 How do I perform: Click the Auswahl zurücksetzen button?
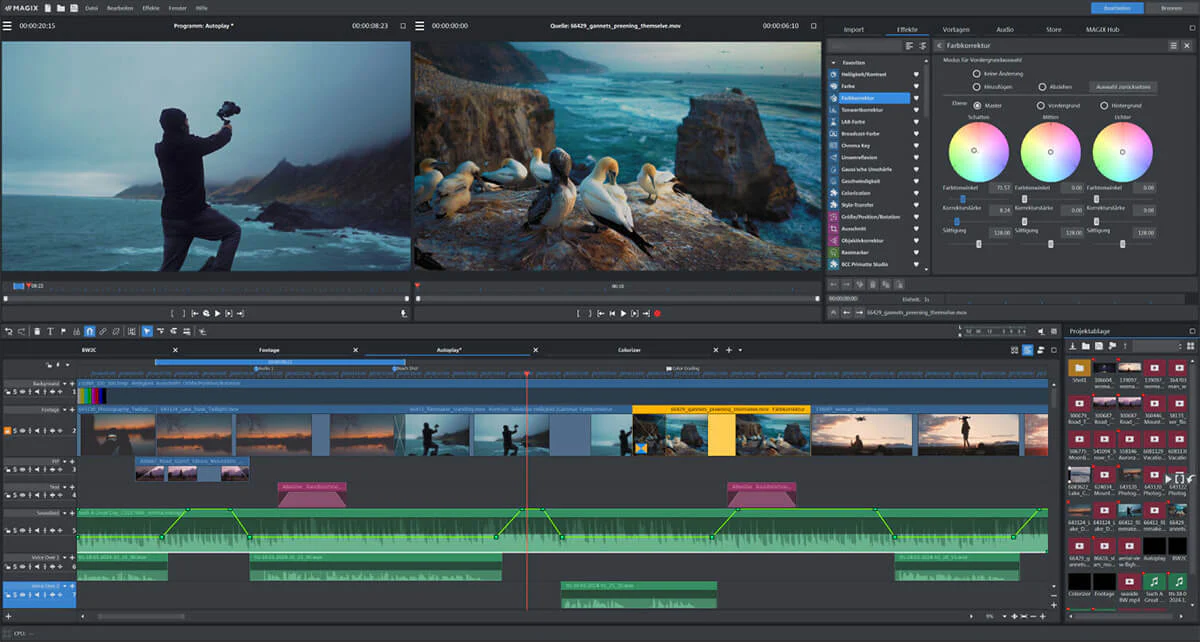[x=1123, y=86]
